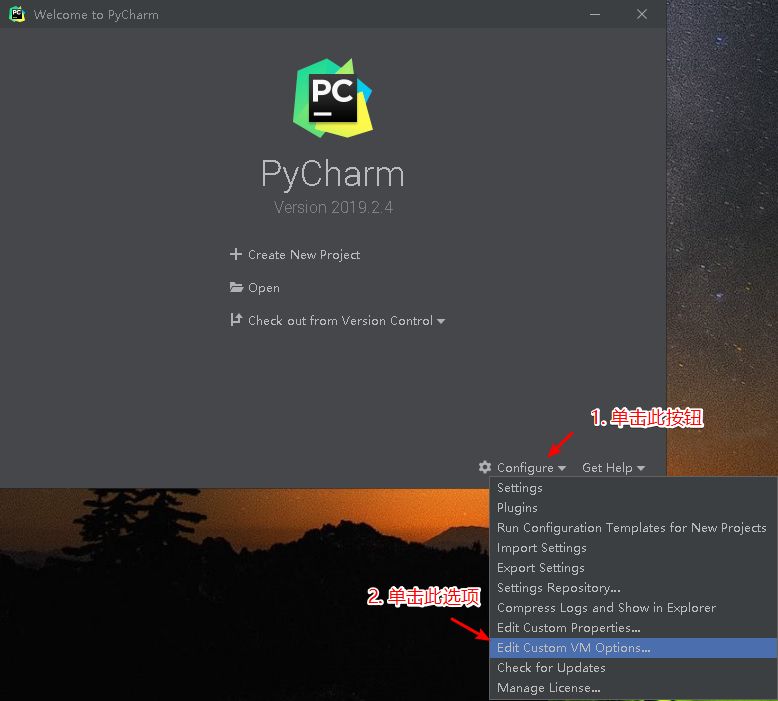Click the PyCharm title bar app icon
The image size is (778, 701).
click(x=17, y=15)
